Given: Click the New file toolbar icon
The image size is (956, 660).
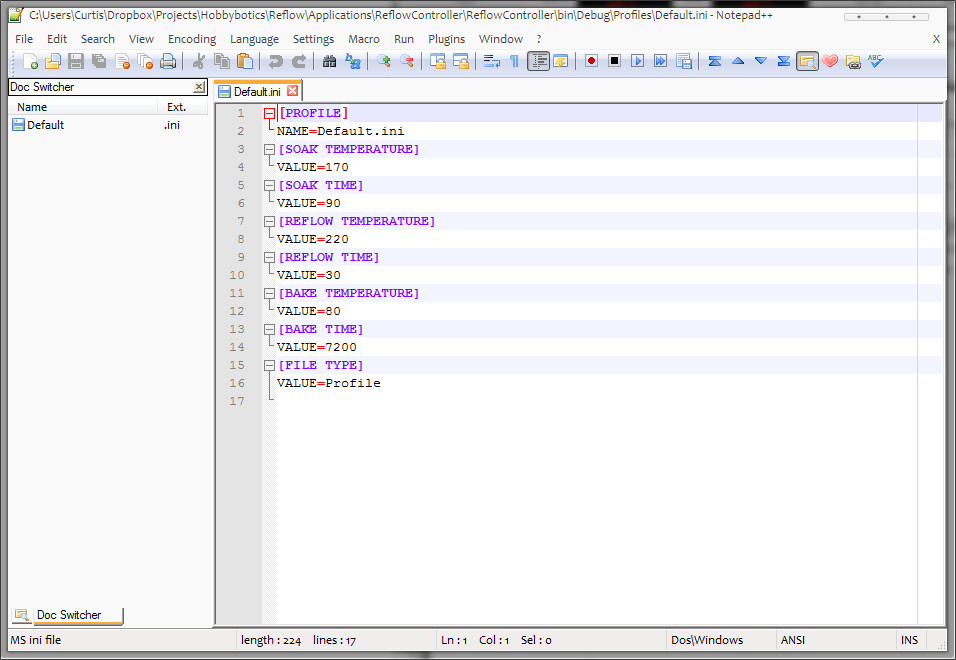Looking at the screenshot, I should (30, 61).
